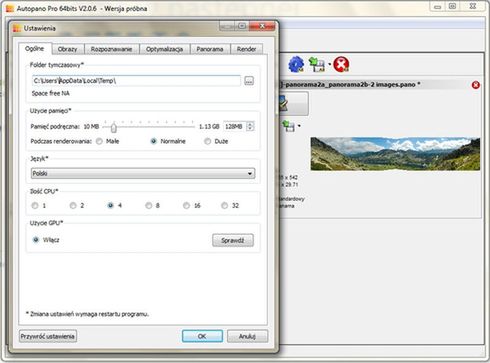Close the panorama2a_panorama2b pano entry red X
This screenshot has height=363, width=490.
(476, 85)
